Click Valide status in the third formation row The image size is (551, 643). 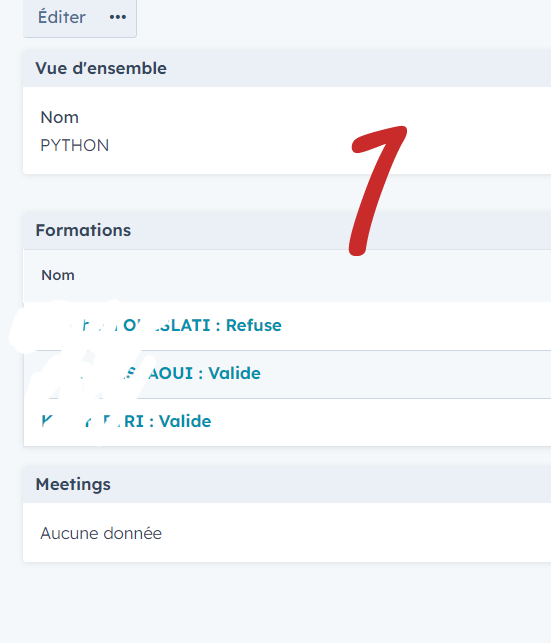(x=185, y=421)
